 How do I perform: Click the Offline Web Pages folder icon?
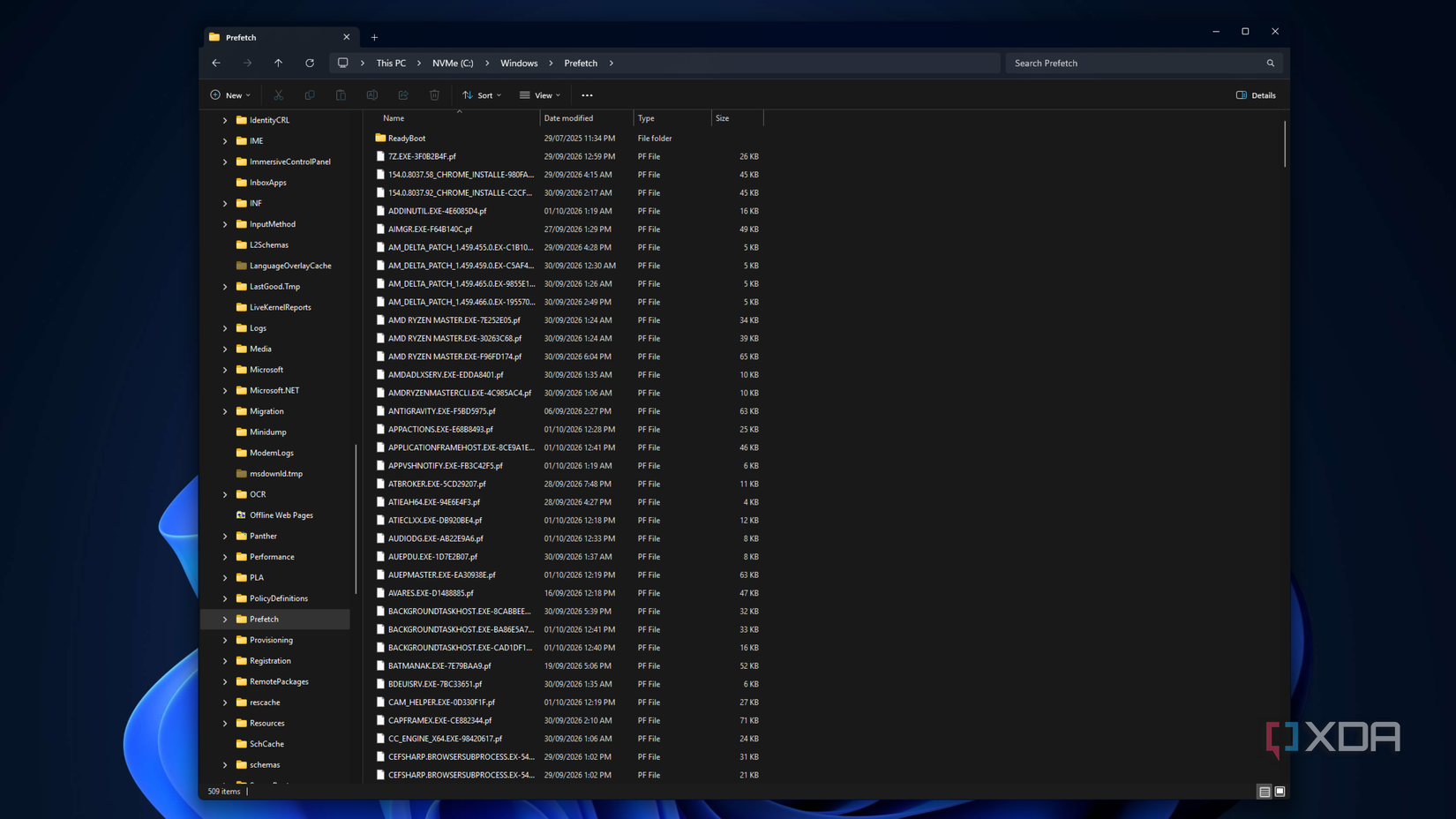(x=241, y=515)
